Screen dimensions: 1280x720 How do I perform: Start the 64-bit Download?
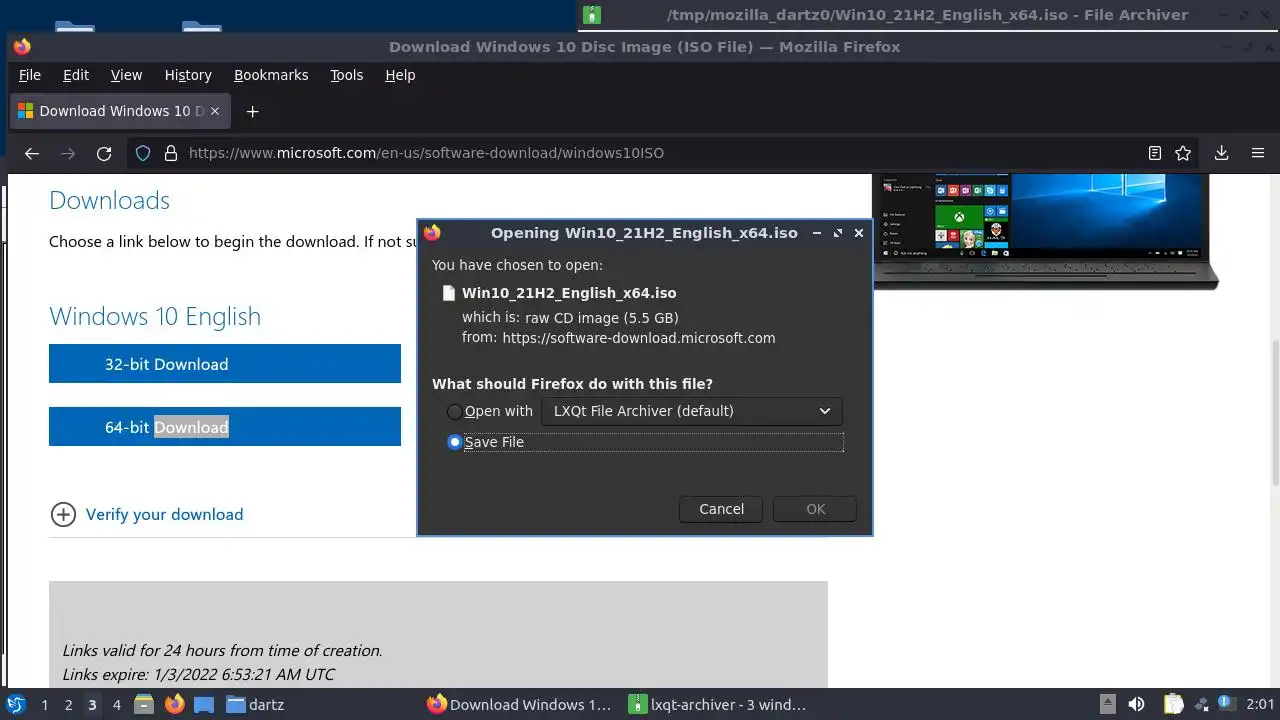pos(225,427)
